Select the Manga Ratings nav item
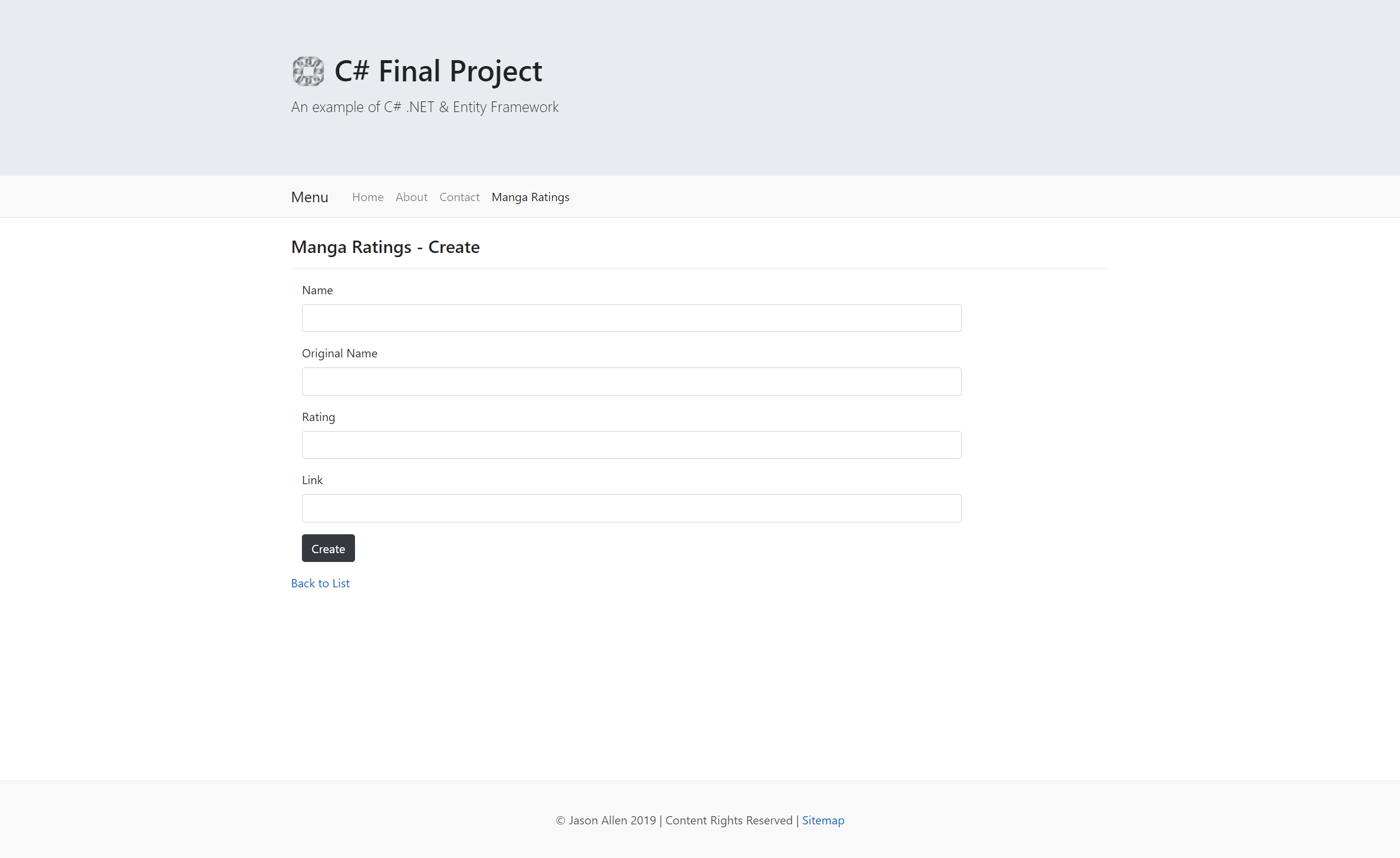The image size is (1400, 858). click(531, 197)
